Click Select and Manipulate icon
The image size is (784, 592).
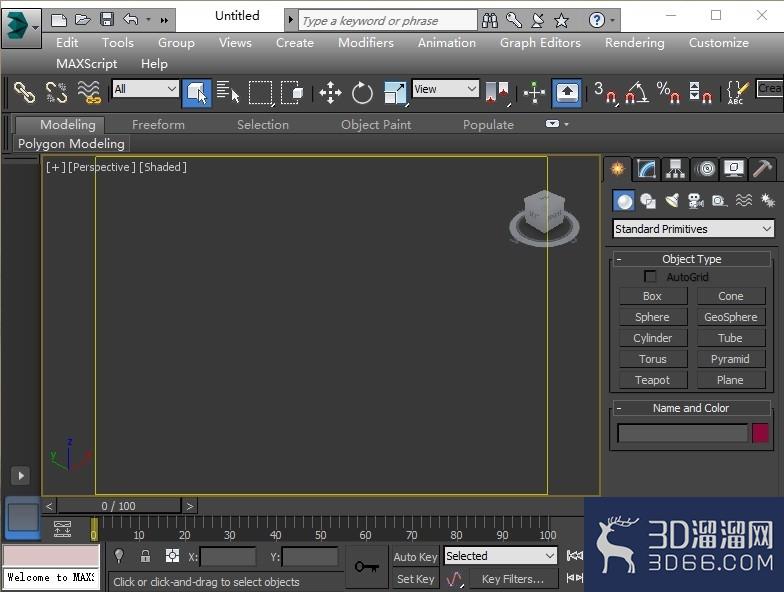[x=534, y=92]
